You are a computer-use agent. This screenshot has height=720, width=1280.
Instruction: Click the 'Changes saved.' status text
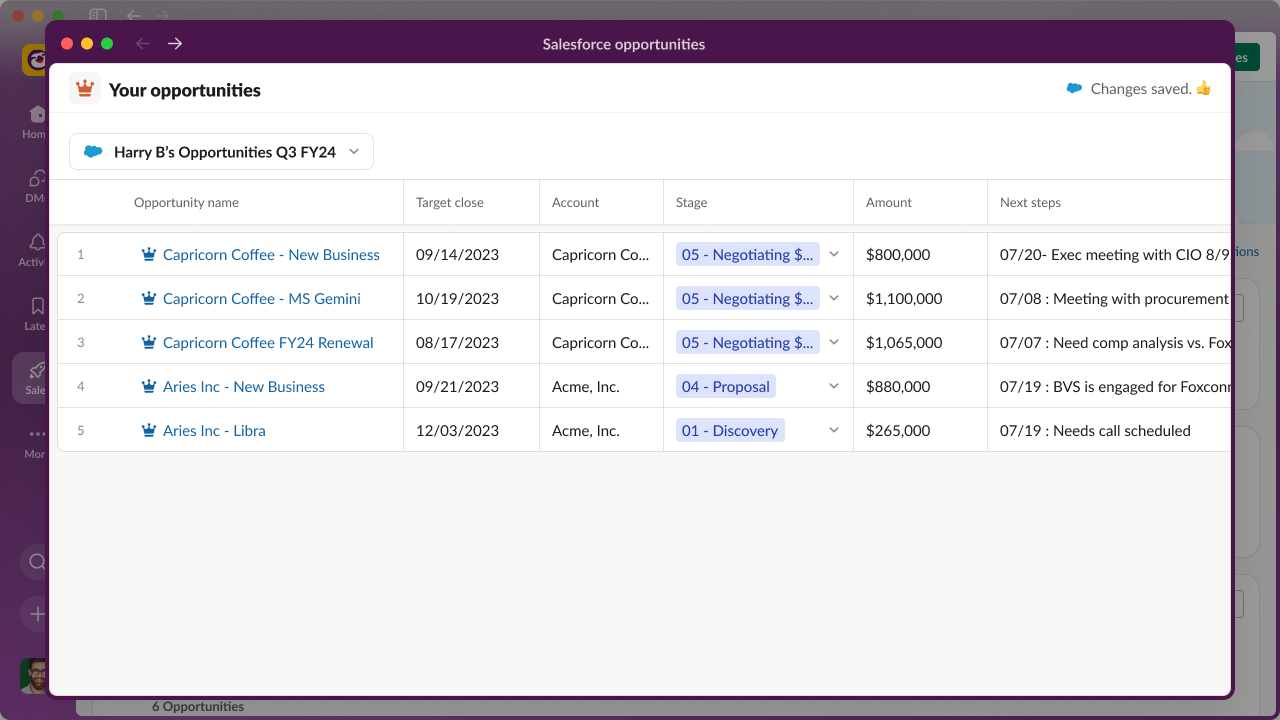click(x=1141, y=89)
